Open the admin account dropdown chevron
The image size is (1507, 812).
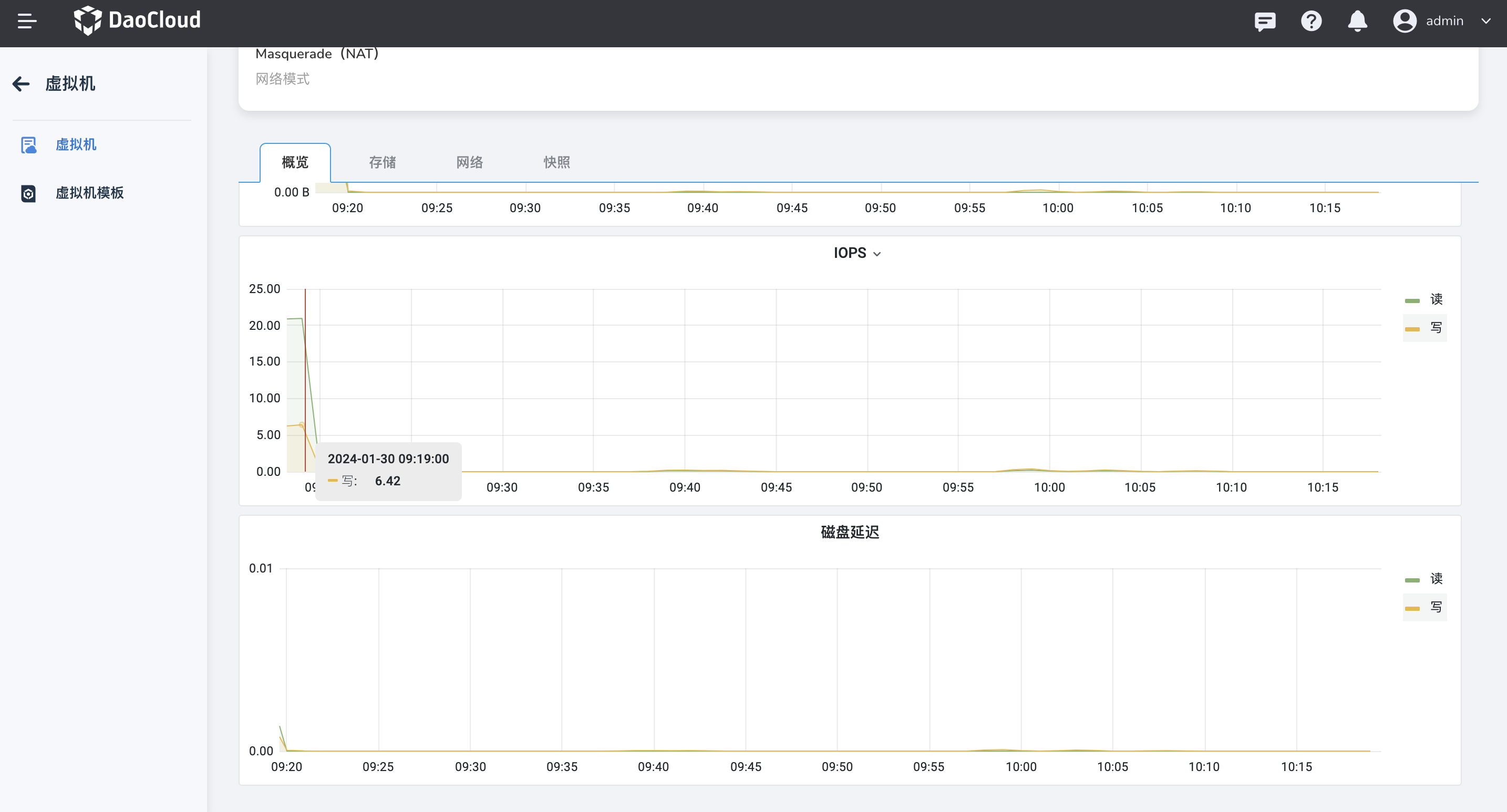pos(1486,21)
